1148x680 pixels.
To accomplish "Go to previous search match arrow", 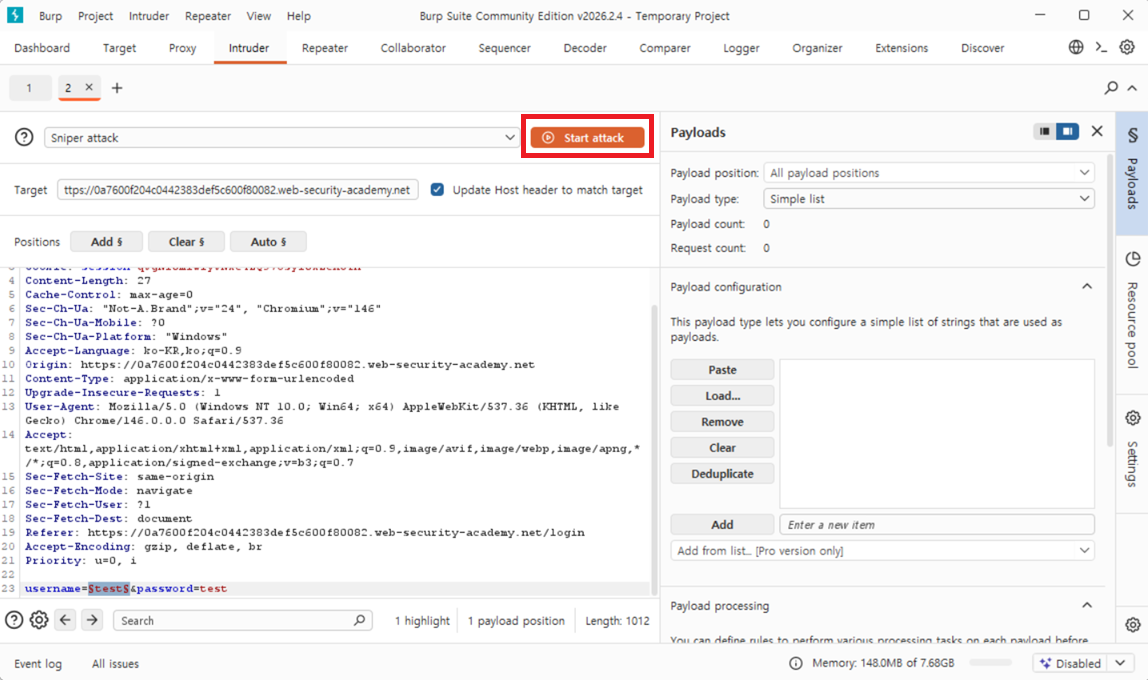I will pyautogui.click(x=65, y=620).
